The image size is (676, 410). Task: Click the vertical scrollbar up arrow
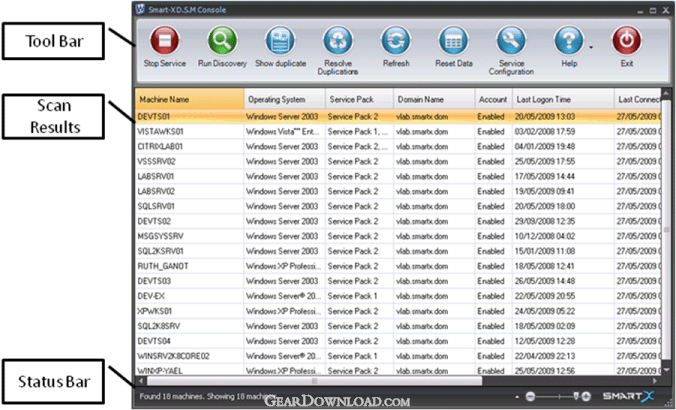tap(666, 94)
